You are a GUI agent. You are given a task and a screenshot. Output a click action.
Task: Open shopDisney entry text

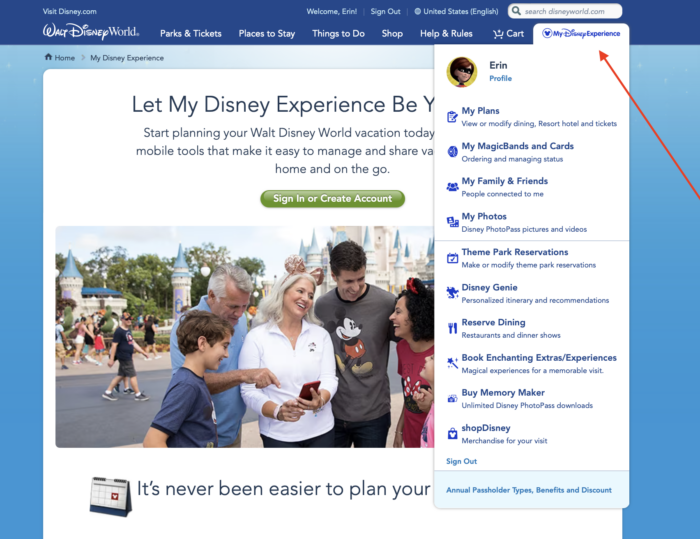[486, 428]
